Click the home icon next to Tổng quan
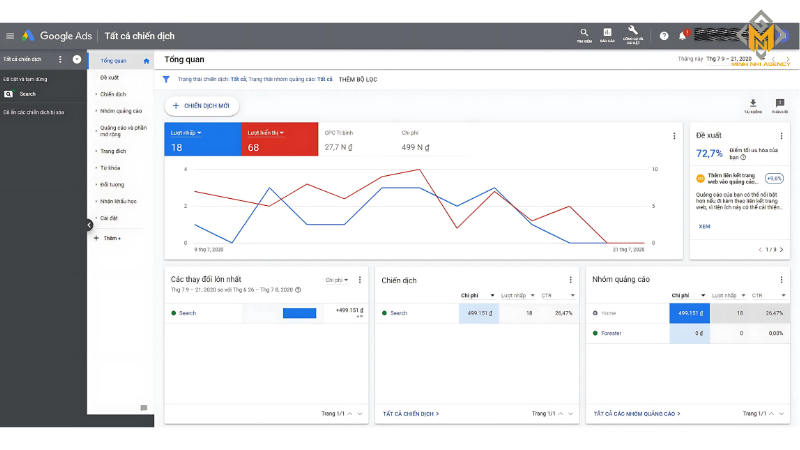Screen dimensions: 800x450 pos(146,61)
